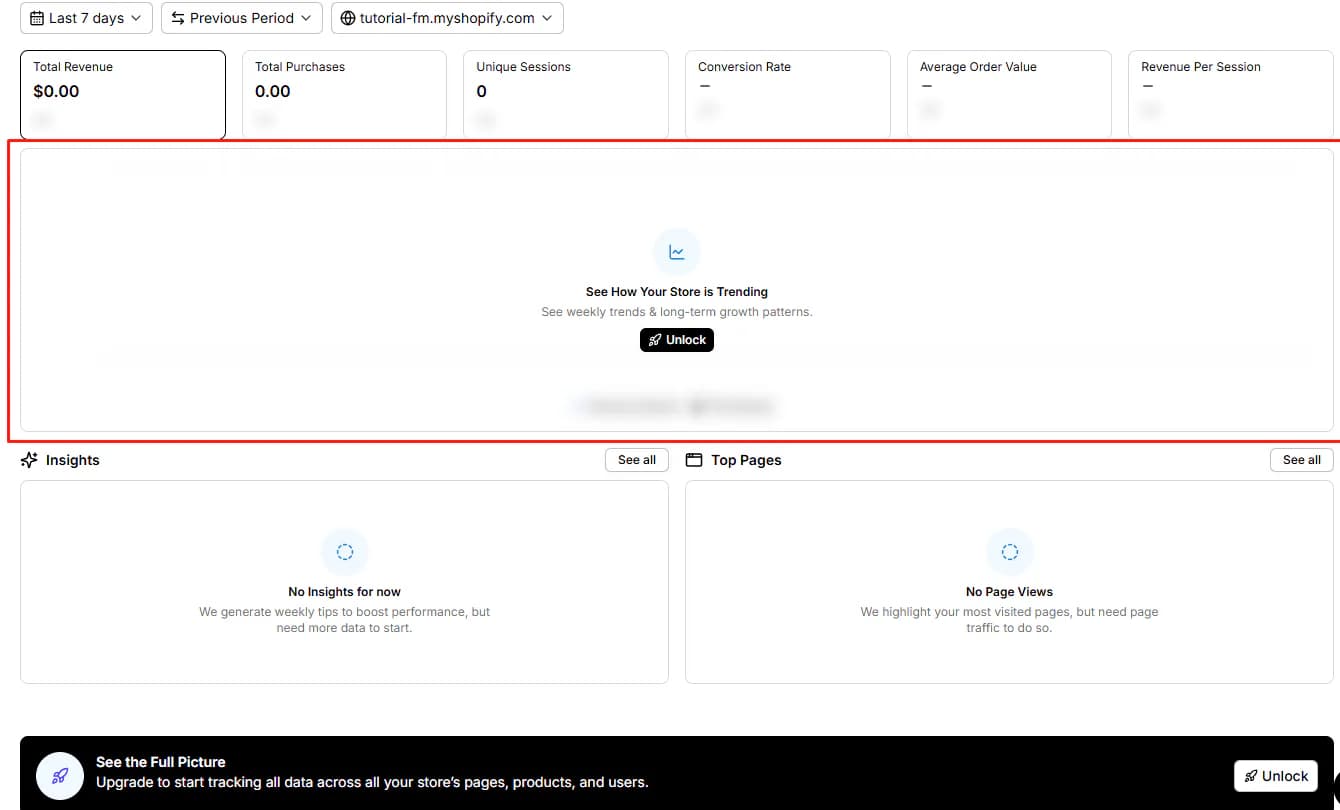The height and width of the screenshot is (810, 1340).
Task: Open the Previous Period comparison dropdown
Action: click(x=242, y=18)
